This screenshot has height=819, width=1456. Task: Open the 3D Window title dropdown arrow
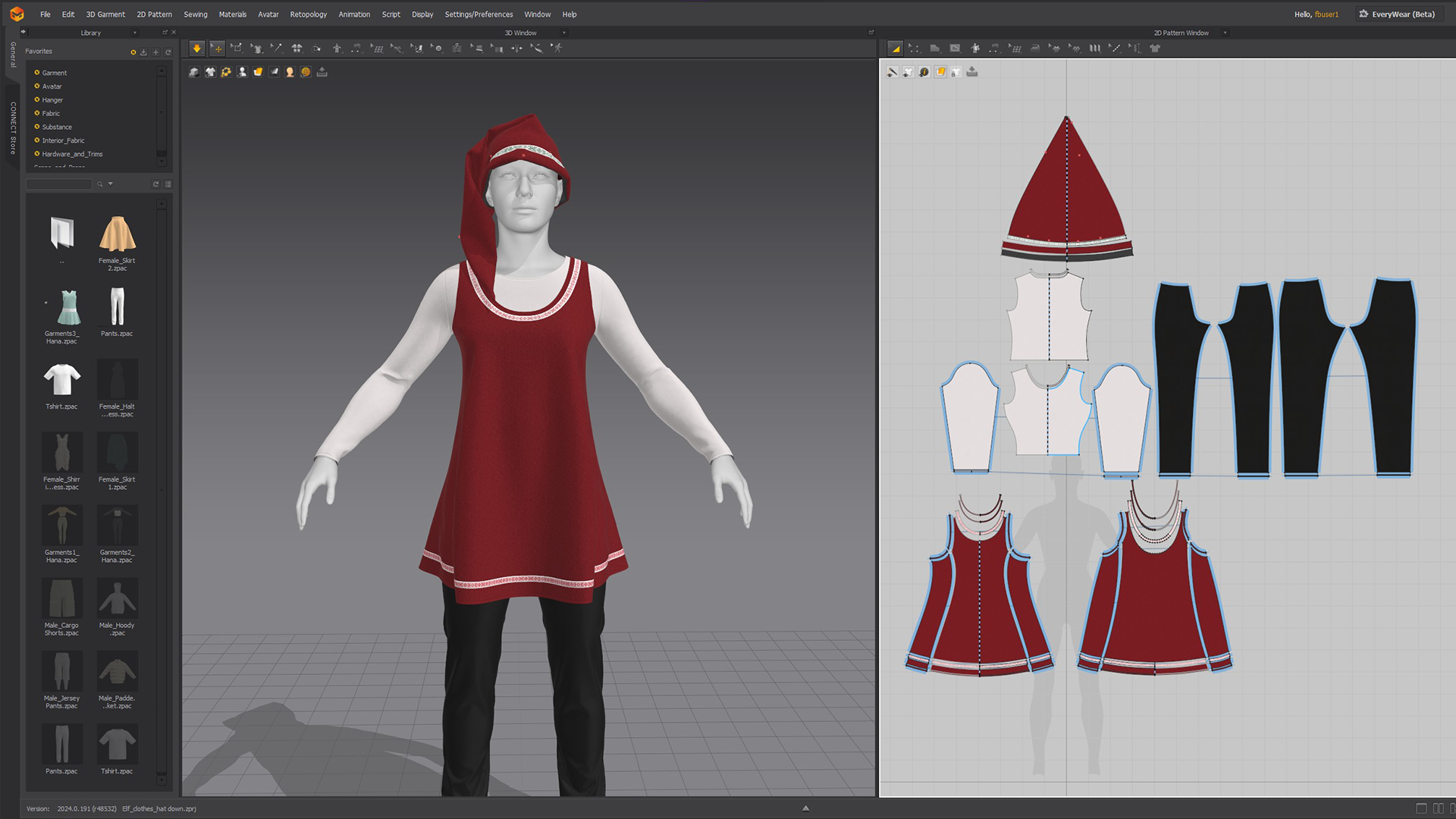563,33
